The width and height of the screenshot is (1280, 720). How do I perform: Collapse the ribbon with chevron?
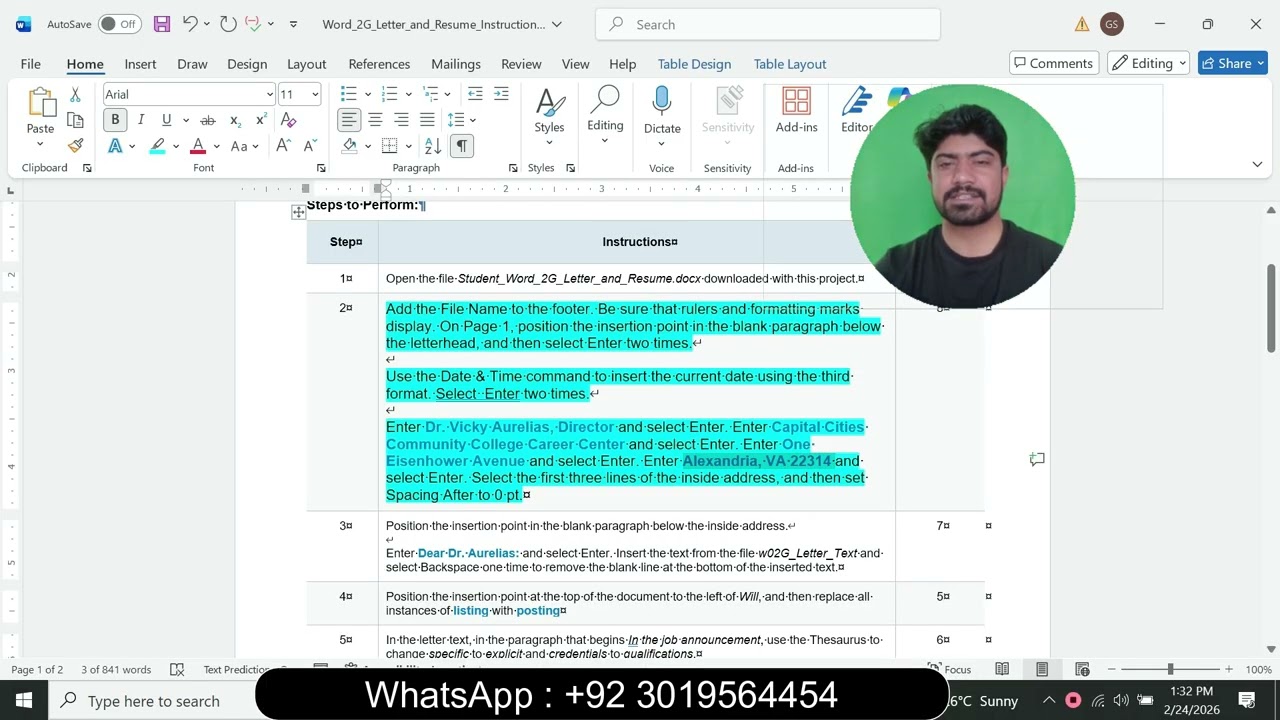click(1257, 164)
